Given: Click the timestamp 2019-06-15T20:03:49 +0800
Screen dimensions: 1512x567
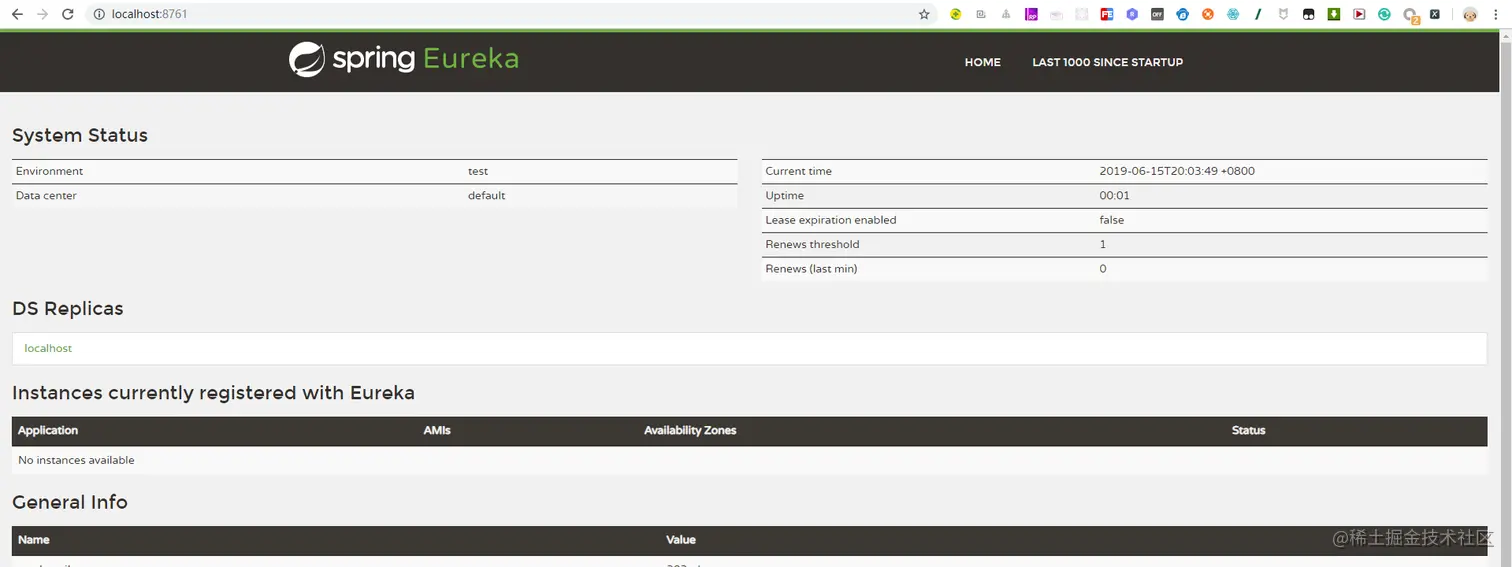Looking at the screenshot, I should coord(1177,171).
